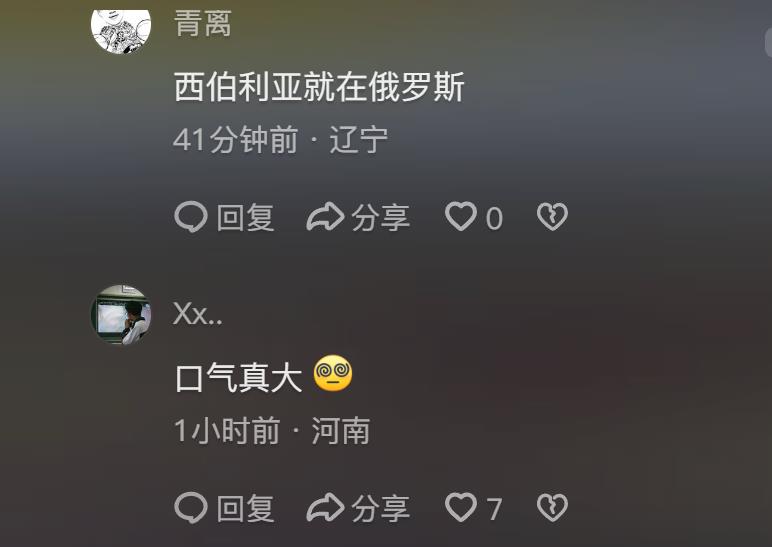Click the username Xx..
Screen dimensions: 772x547
pos(198,314)
